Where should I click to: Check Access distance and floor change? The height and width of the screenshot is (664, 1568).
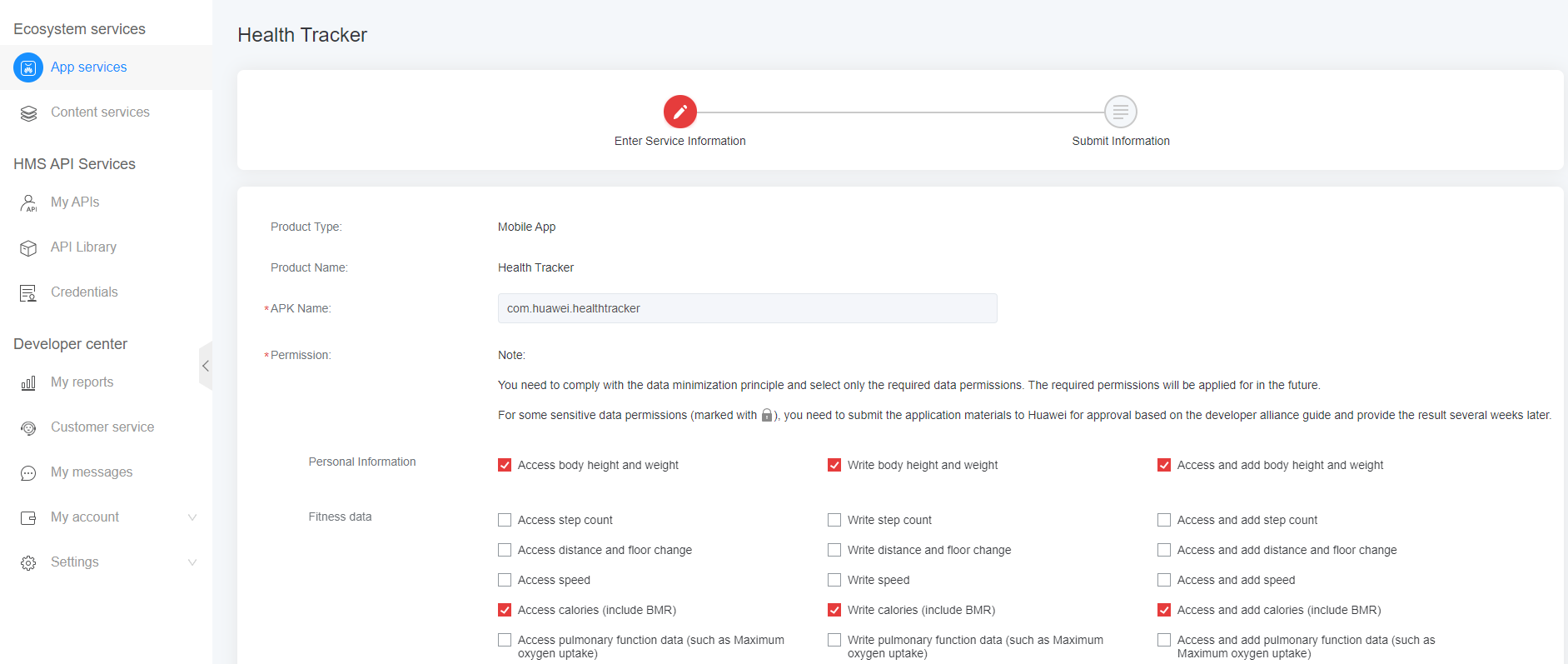[505, 550]
